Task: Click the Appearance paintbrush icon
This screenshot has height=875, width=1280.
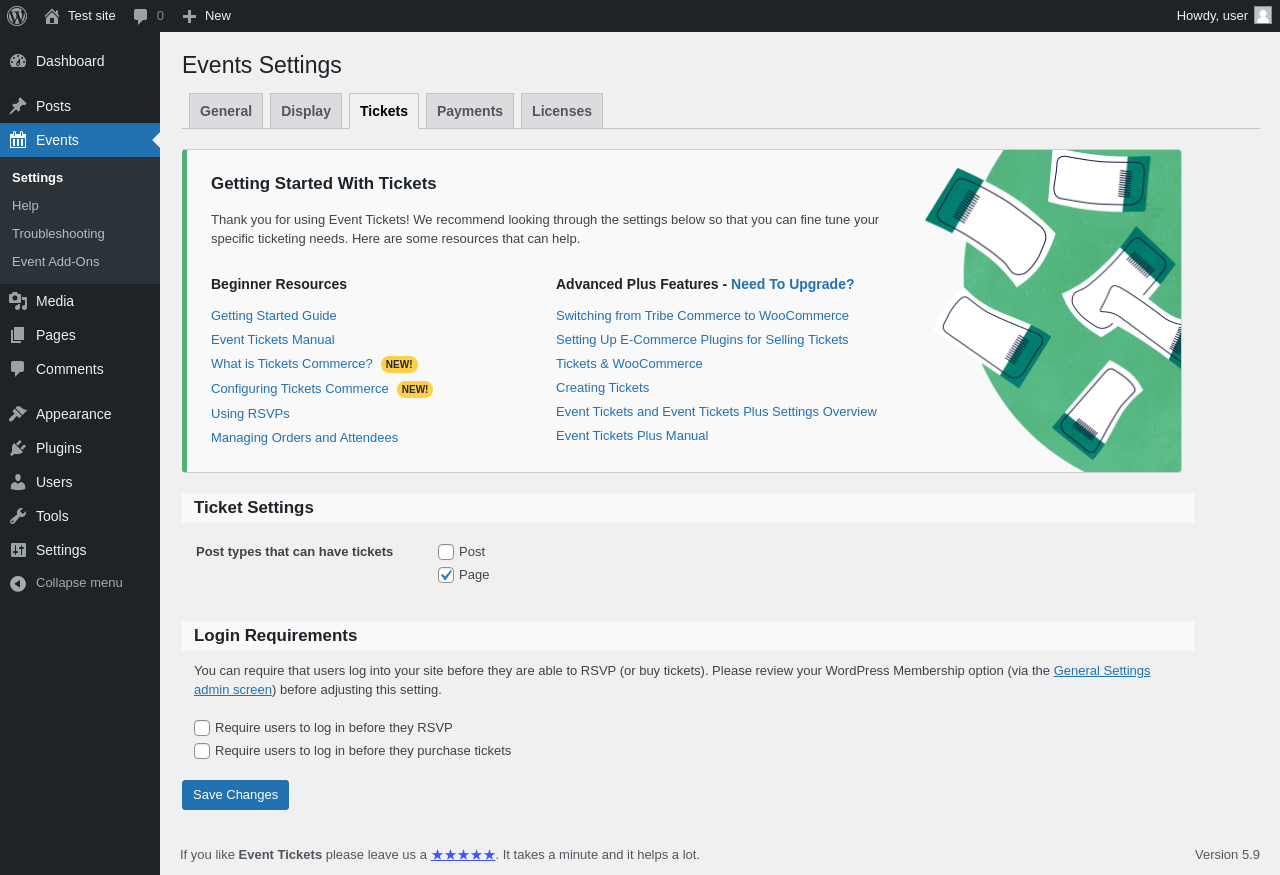Action: pyautogui.click(x=18, y=414)
